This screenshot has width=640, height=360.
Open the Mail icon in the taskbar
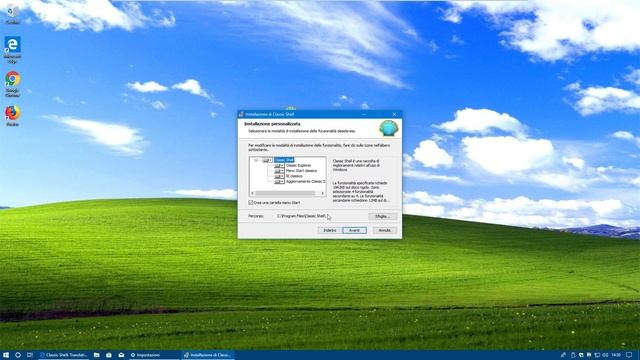121,355
